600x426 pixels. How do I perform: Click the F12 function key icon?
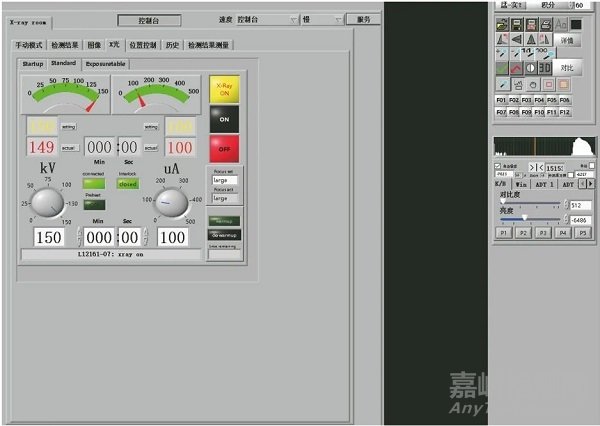pyautogui.click(x=566, y=112)
